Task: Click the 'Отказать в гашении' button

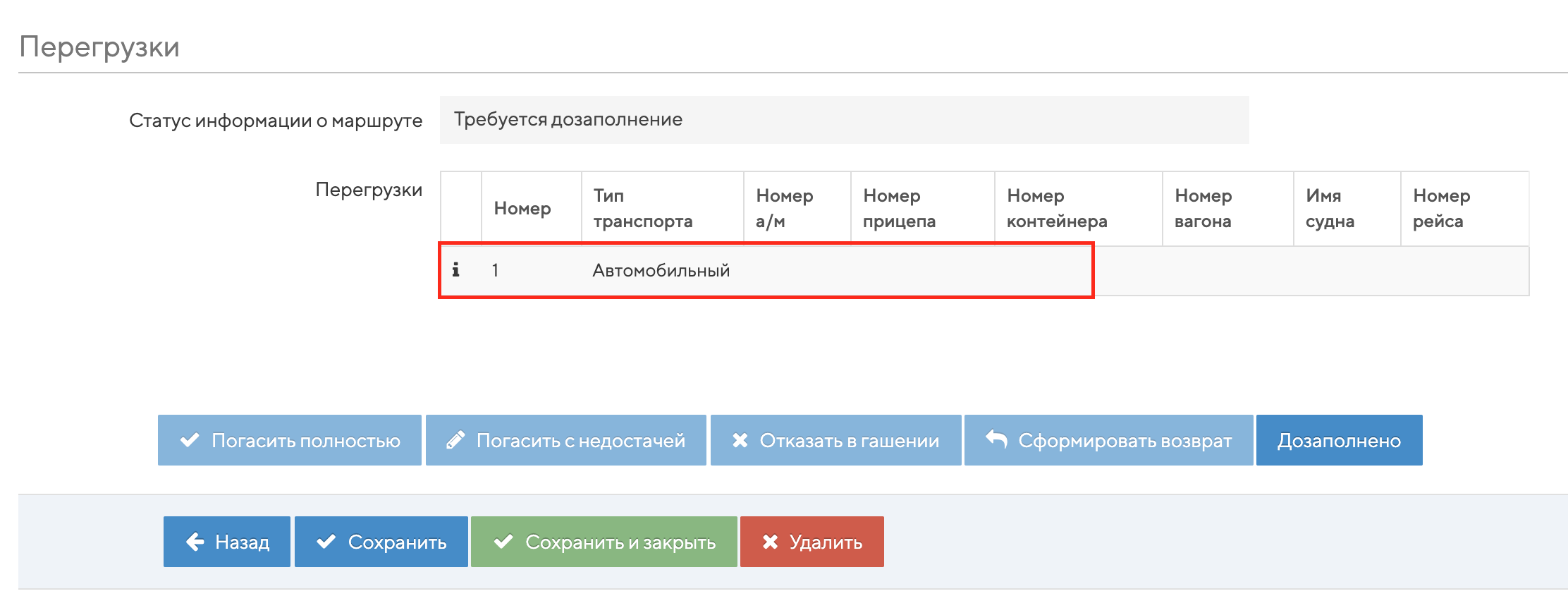Action: tap(836, 440)
